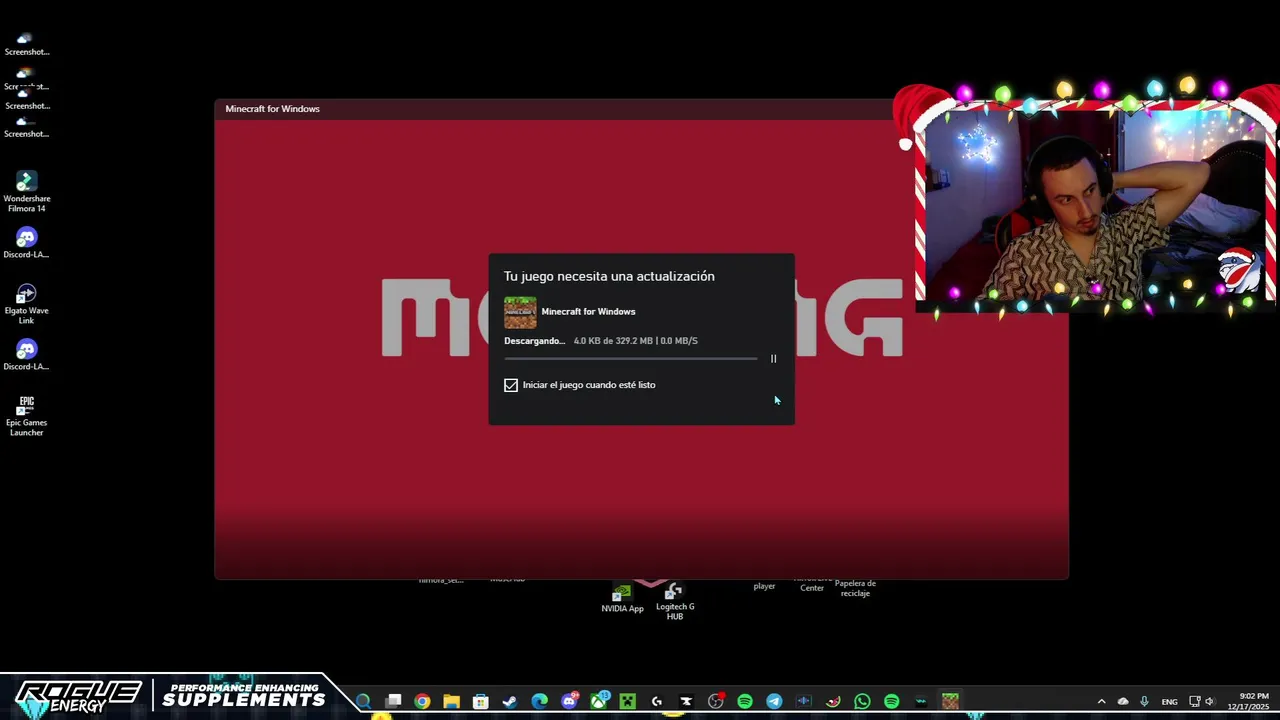The width and height of the screenshot is (1280, 720).
Task: Click the 'Descargando...' status label
Action: [534, 341]
